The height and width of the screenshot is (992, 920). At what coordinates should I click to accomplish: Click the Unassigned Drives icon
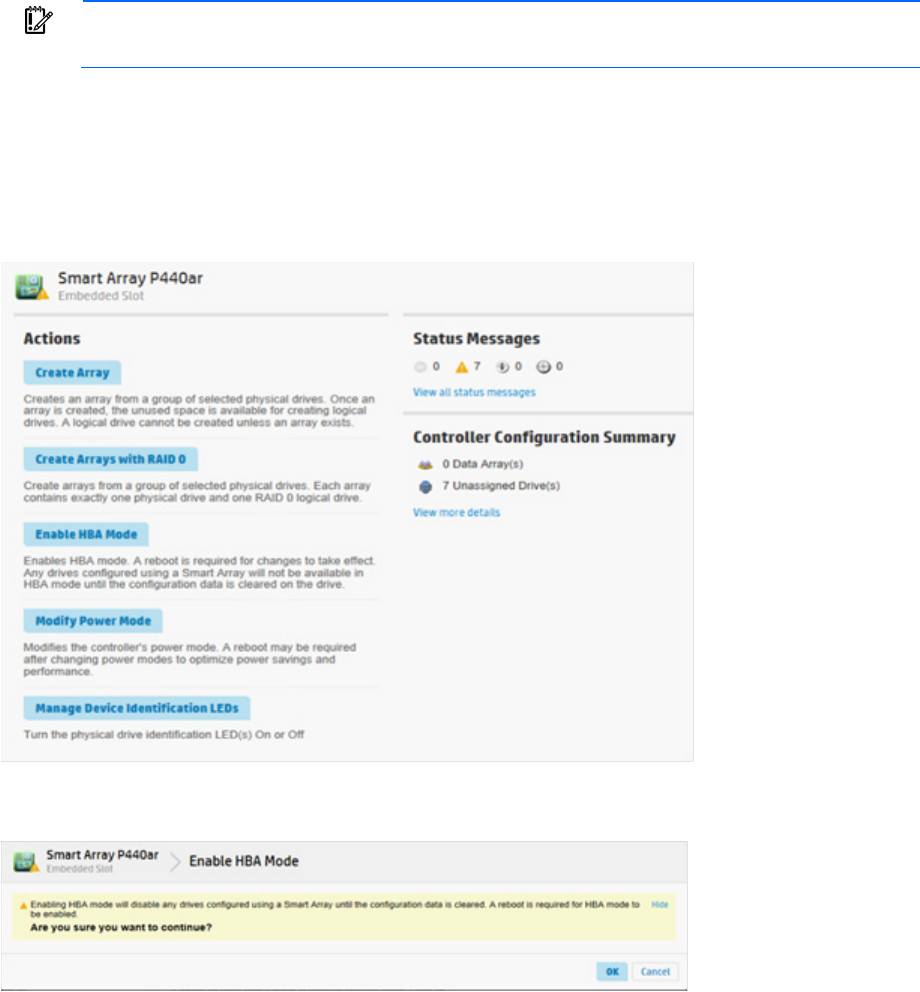pyautogui.click(x=425, y=487)
